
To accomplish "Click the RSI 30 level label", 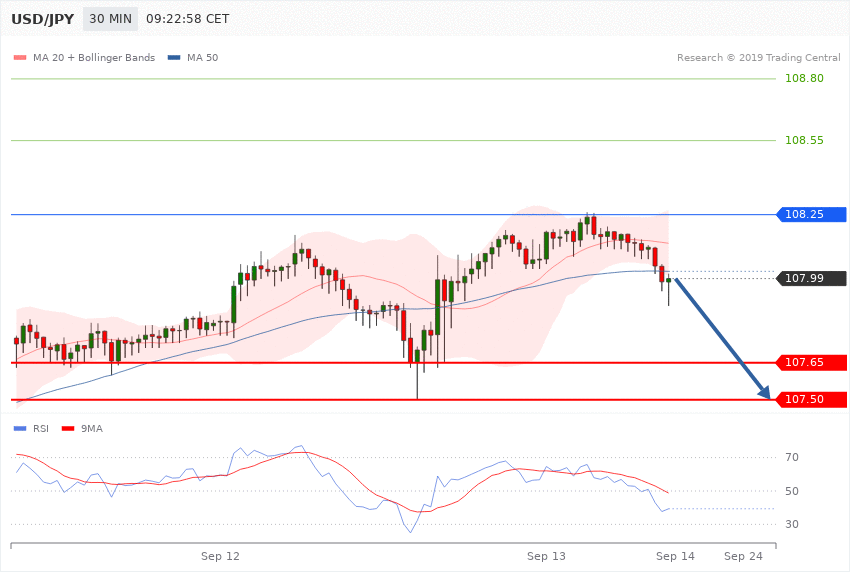I will point(792,525).
